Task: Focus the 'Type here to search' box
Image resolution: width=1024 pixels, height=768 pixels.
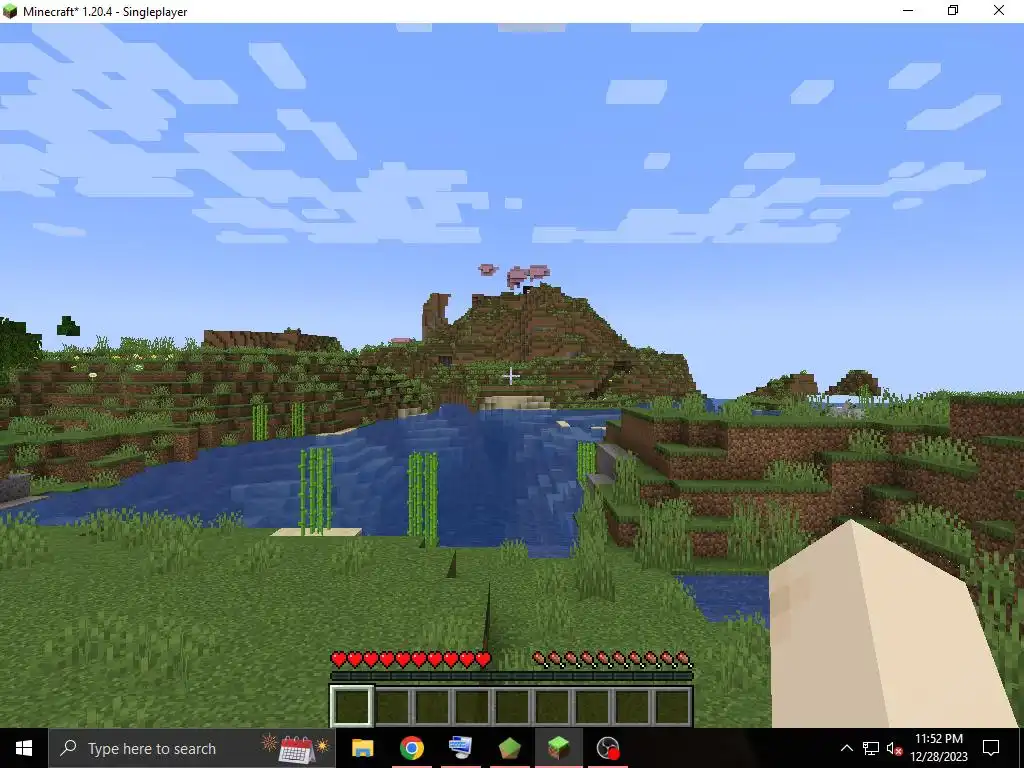Action: (x=192, y=748)
